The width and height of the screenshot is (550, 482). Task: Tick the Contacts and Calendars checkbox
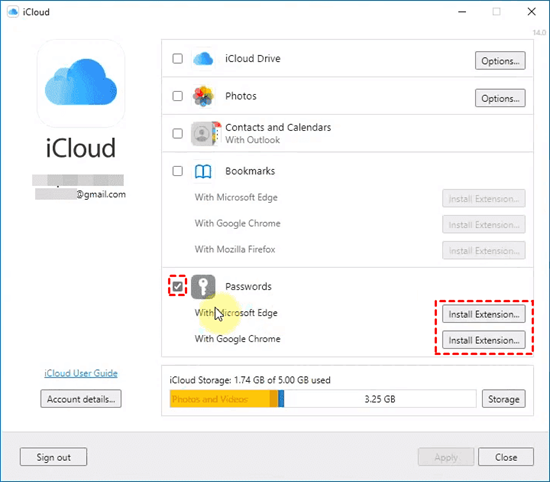[177, 133]
